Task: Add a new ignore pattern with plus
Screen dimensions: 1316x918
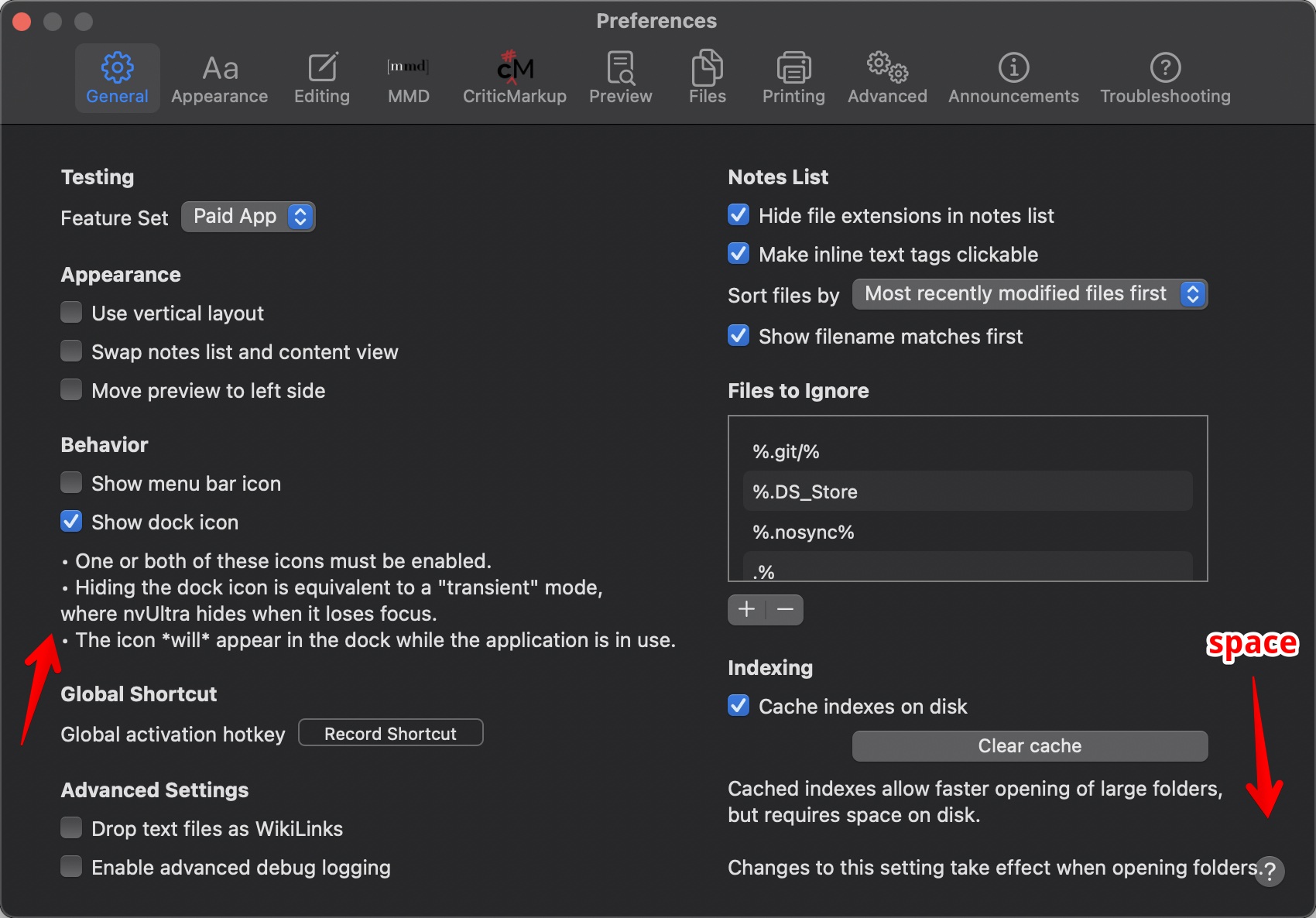Action: 746,610
